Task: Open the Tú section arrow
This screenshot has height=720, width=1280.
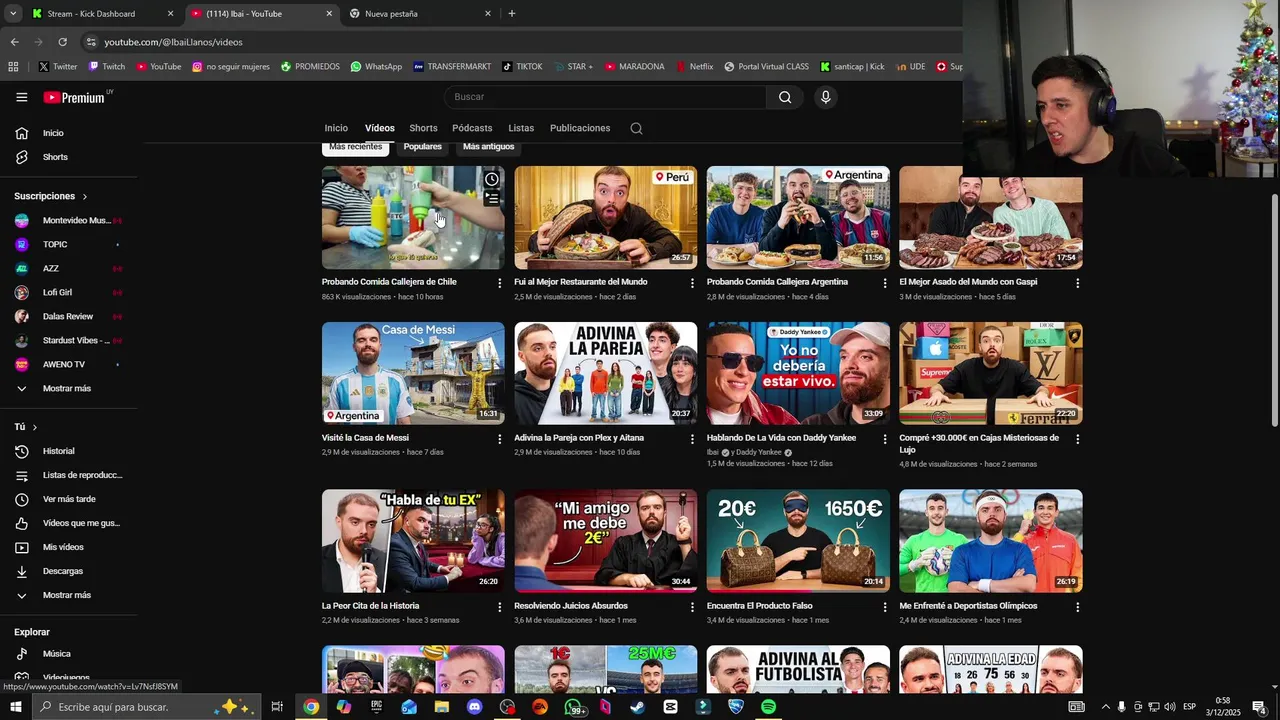Action: tap(35, 427)
